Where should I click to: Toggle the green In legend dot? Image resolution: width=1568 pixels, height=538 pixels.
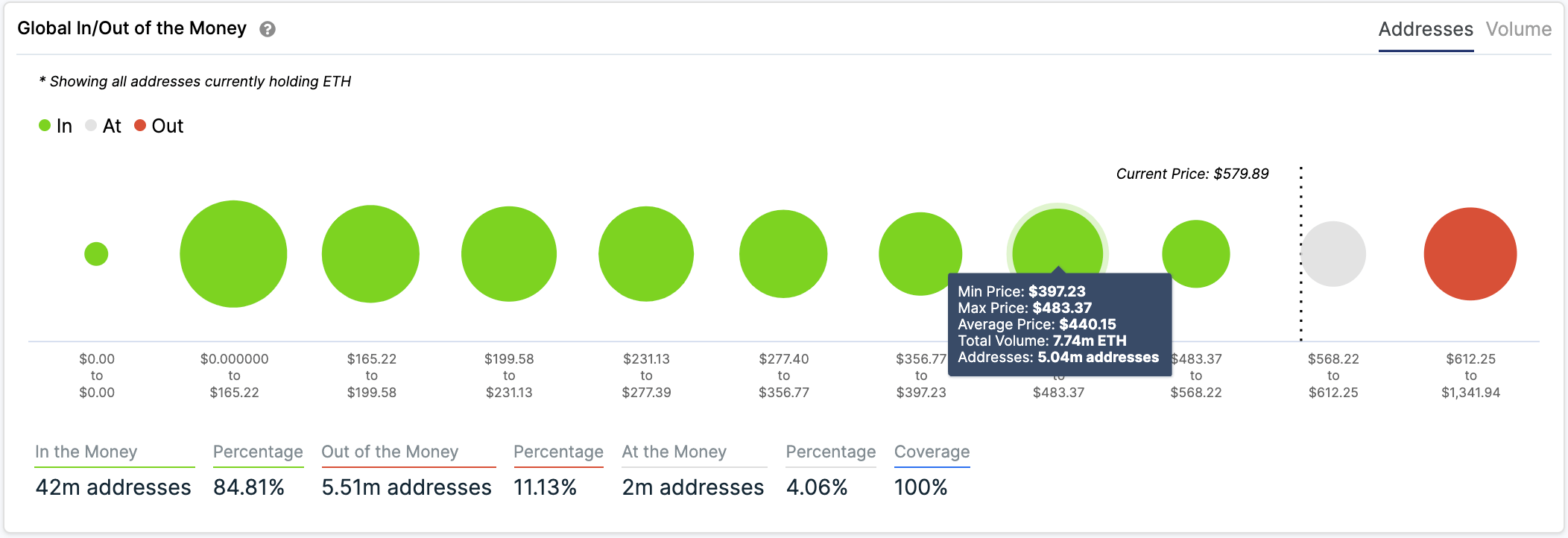[45, 125]
